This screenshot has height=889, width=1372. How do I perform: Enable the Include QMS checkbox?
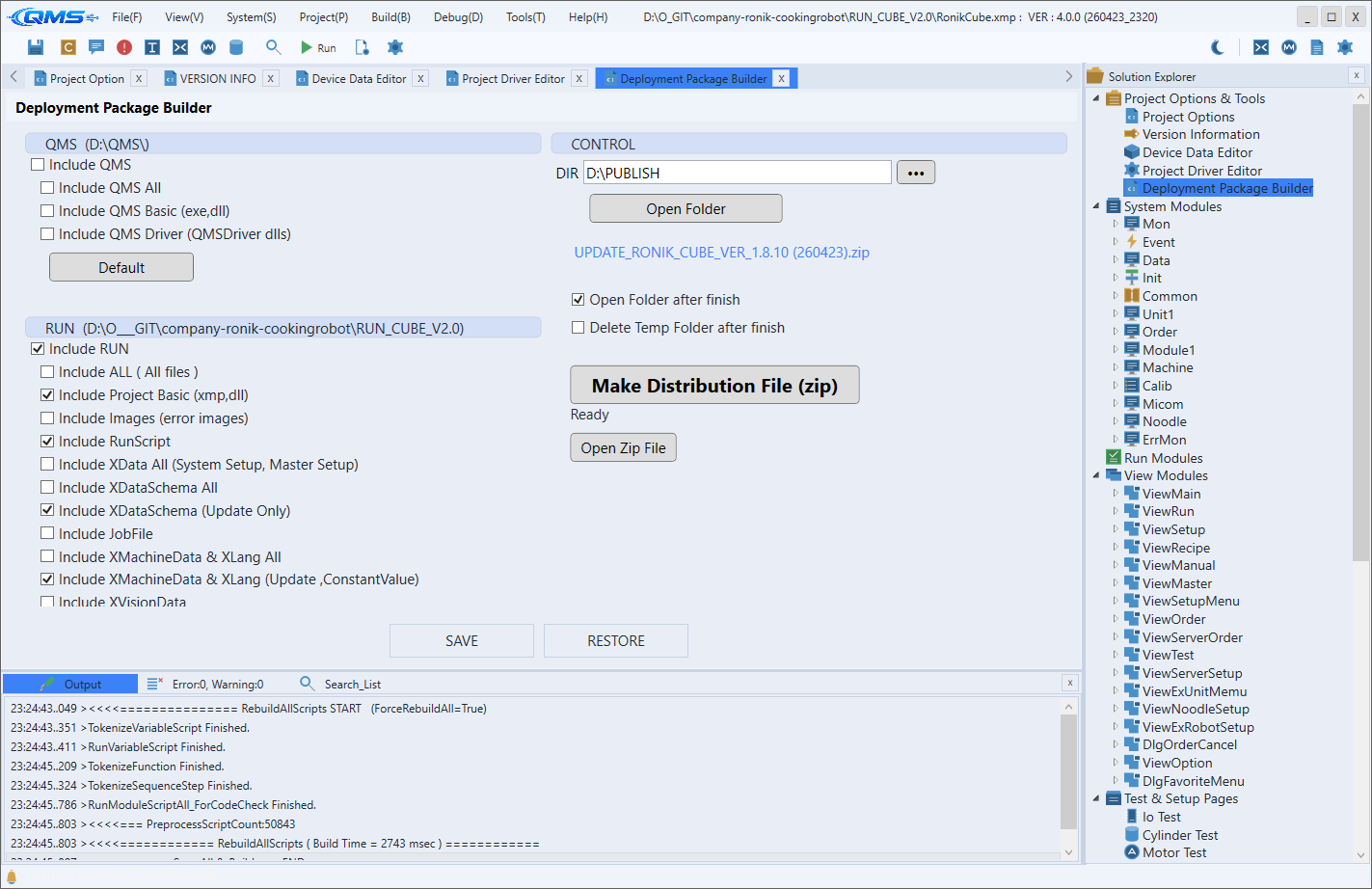(38, 165)
